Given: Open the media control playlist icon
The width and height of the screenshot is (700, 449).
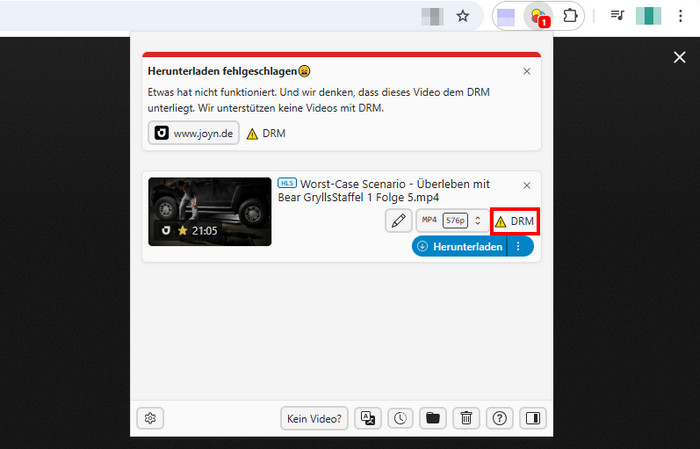Looking at the screenshot, I should click(x=617, y=16).
